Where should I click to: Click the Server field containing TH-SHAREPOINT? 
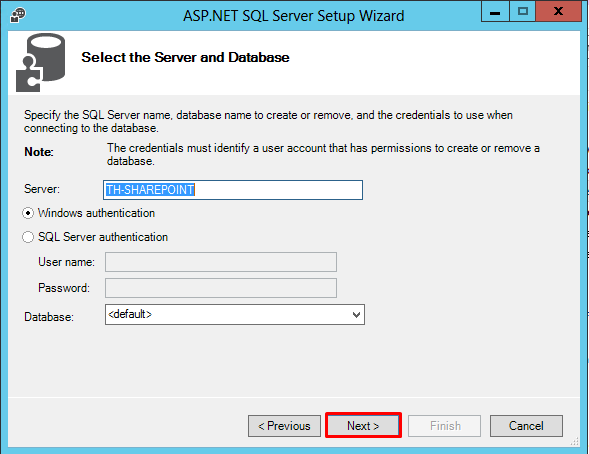[x=233, y=190]
